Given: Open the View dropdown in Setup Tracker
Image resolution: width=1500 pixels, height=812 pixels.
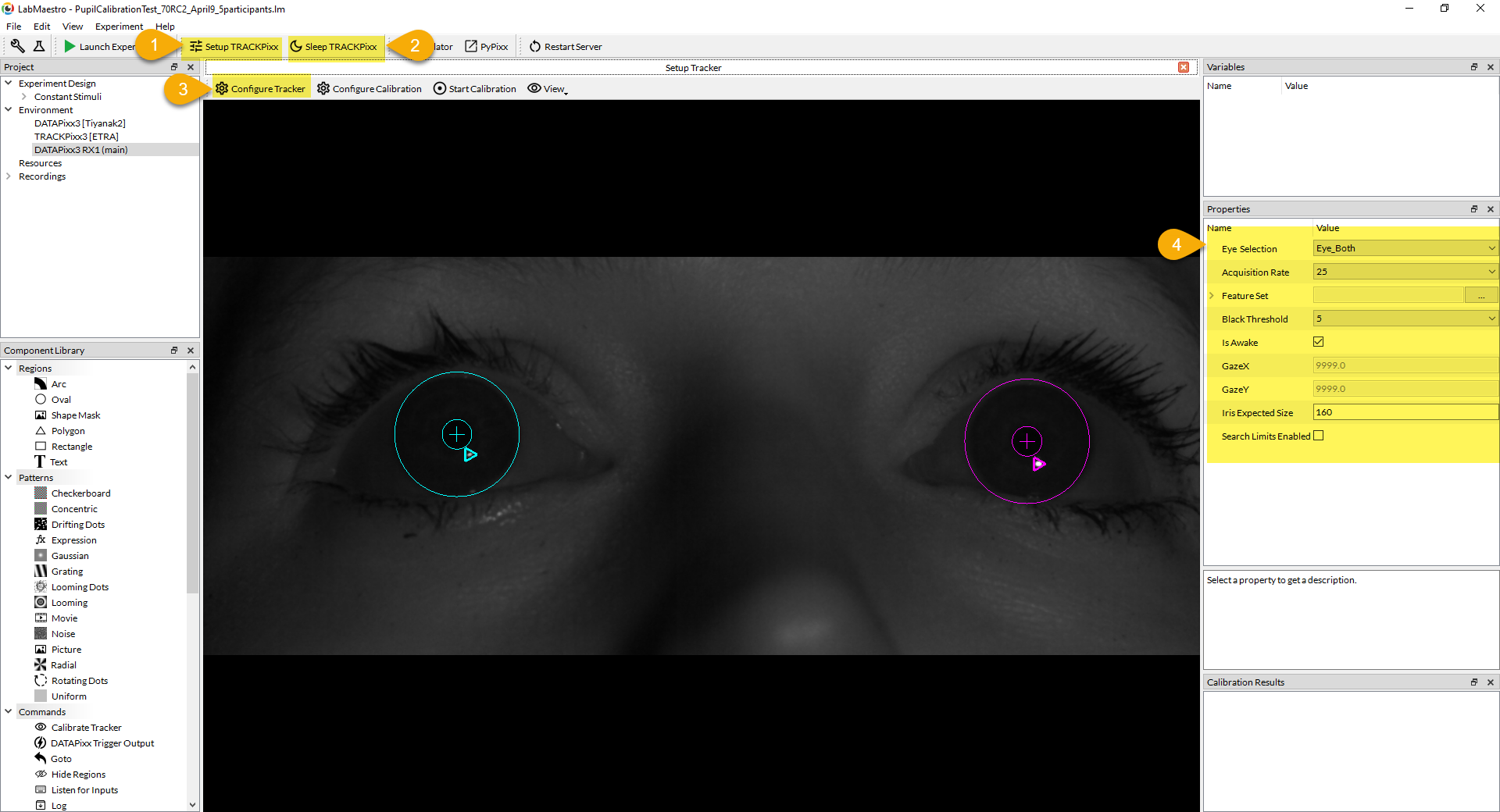Looking at the screenshot, I should click(548, 89).
